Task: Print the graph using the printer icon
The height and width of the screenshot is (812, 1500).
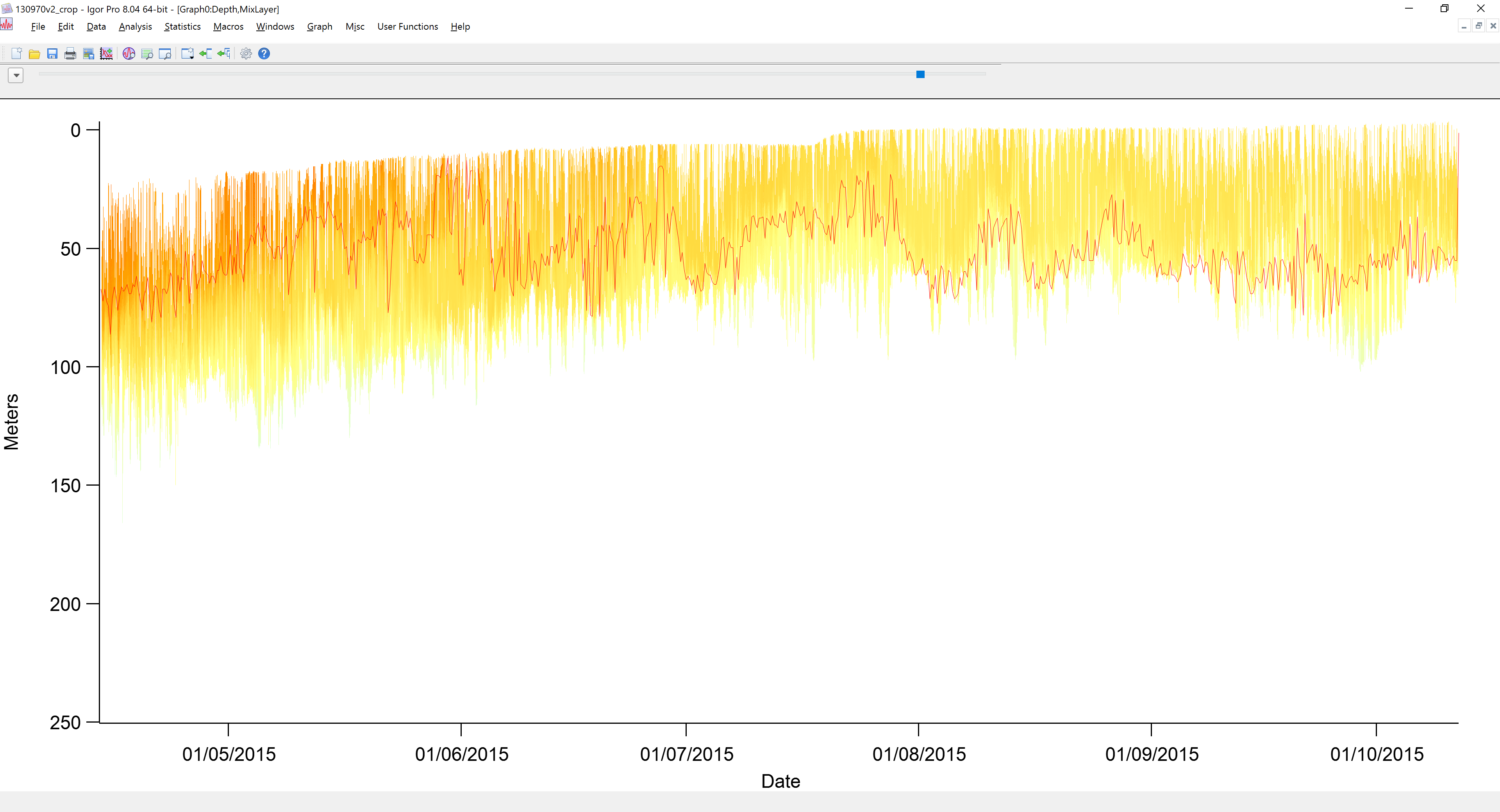Action: coord(70,53)
